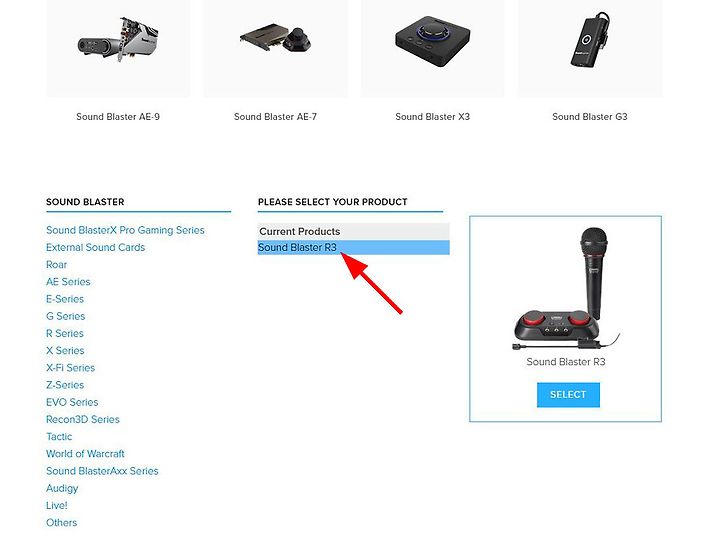Select the G Series link
This screenshot has width=720, height=544.
[x=66, y=316]
